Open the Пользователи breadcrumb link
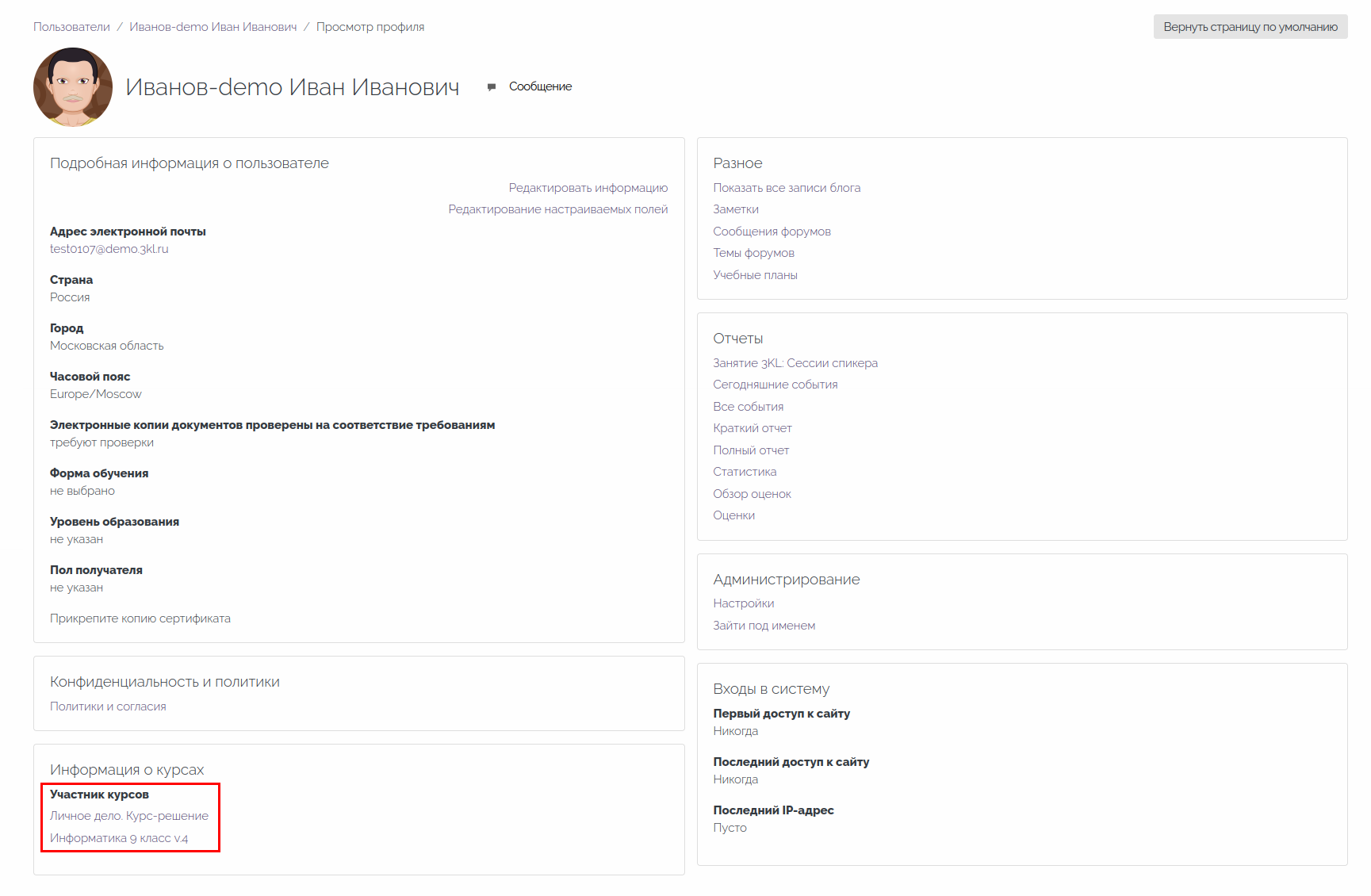This screenshot has width=1371, height=896. click(71, 27)
